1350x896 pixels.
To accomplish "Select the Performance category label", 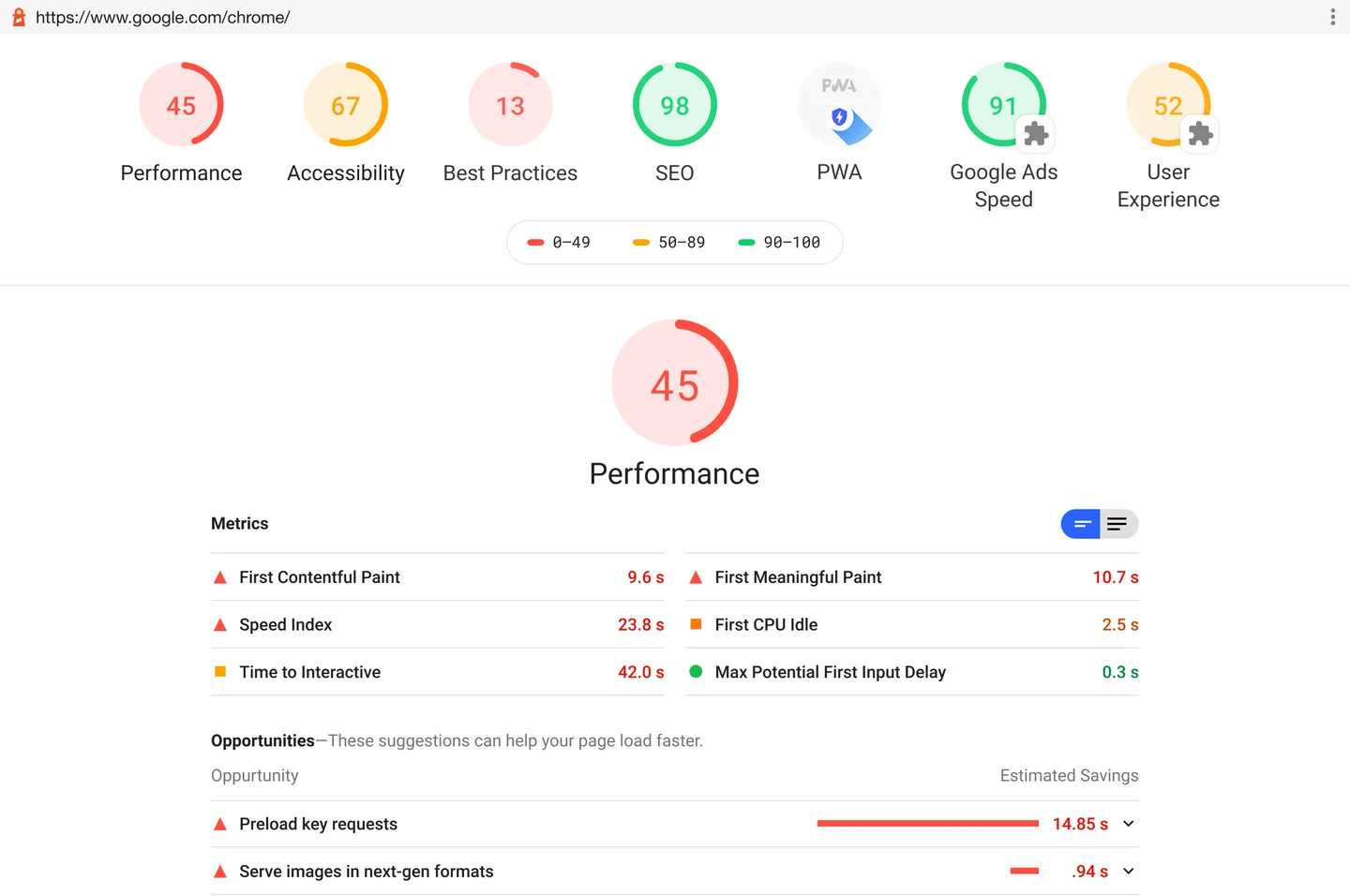I will tap(181, 173).
